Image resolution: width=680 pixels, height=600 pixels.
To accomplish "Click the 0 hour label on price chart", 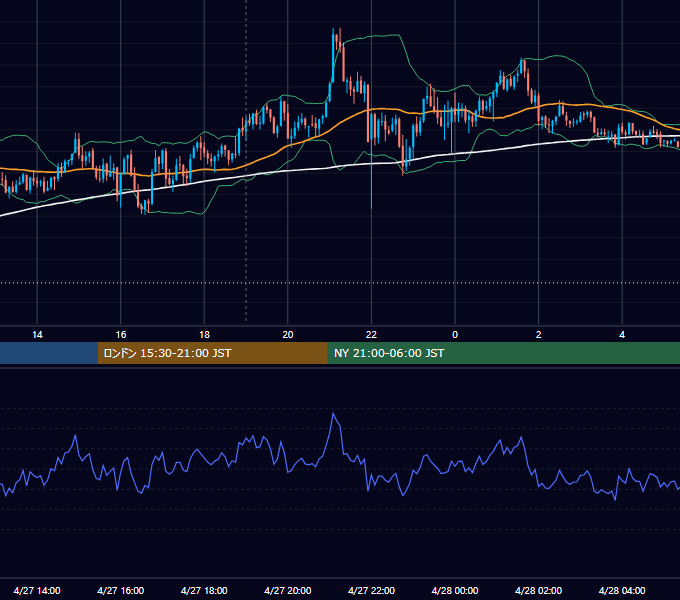I will pyautogui.click(x=455, y=335).
